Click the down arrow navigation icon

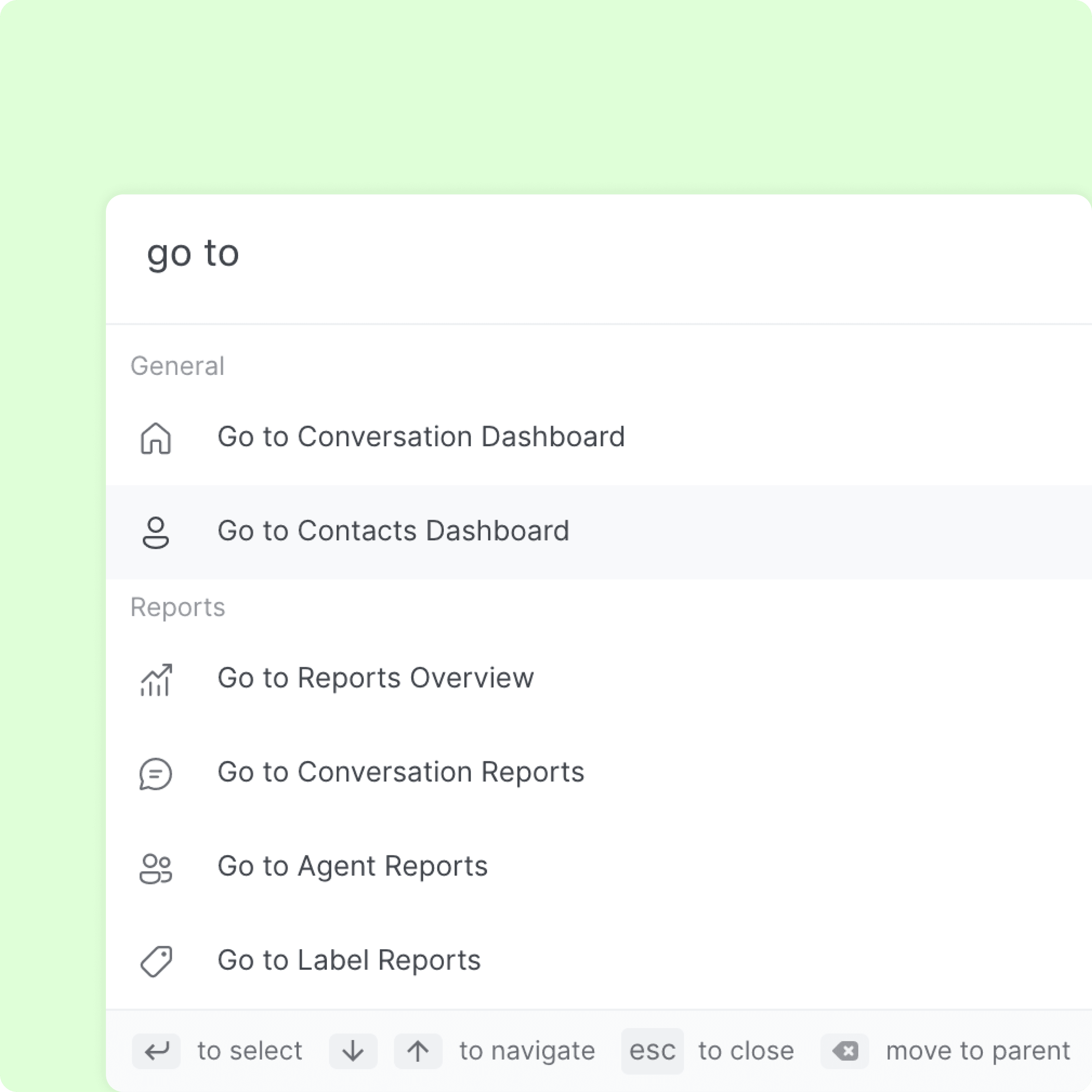pos(353,1051)
